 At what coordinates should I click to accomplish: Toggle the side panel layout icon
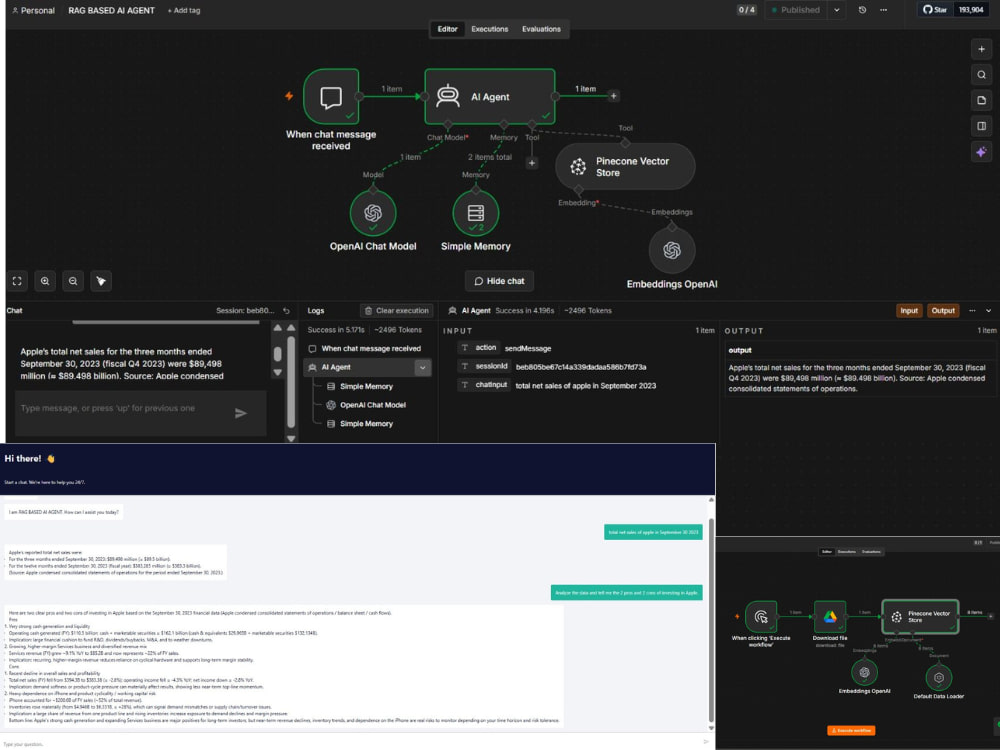click(x=982, y=126)
